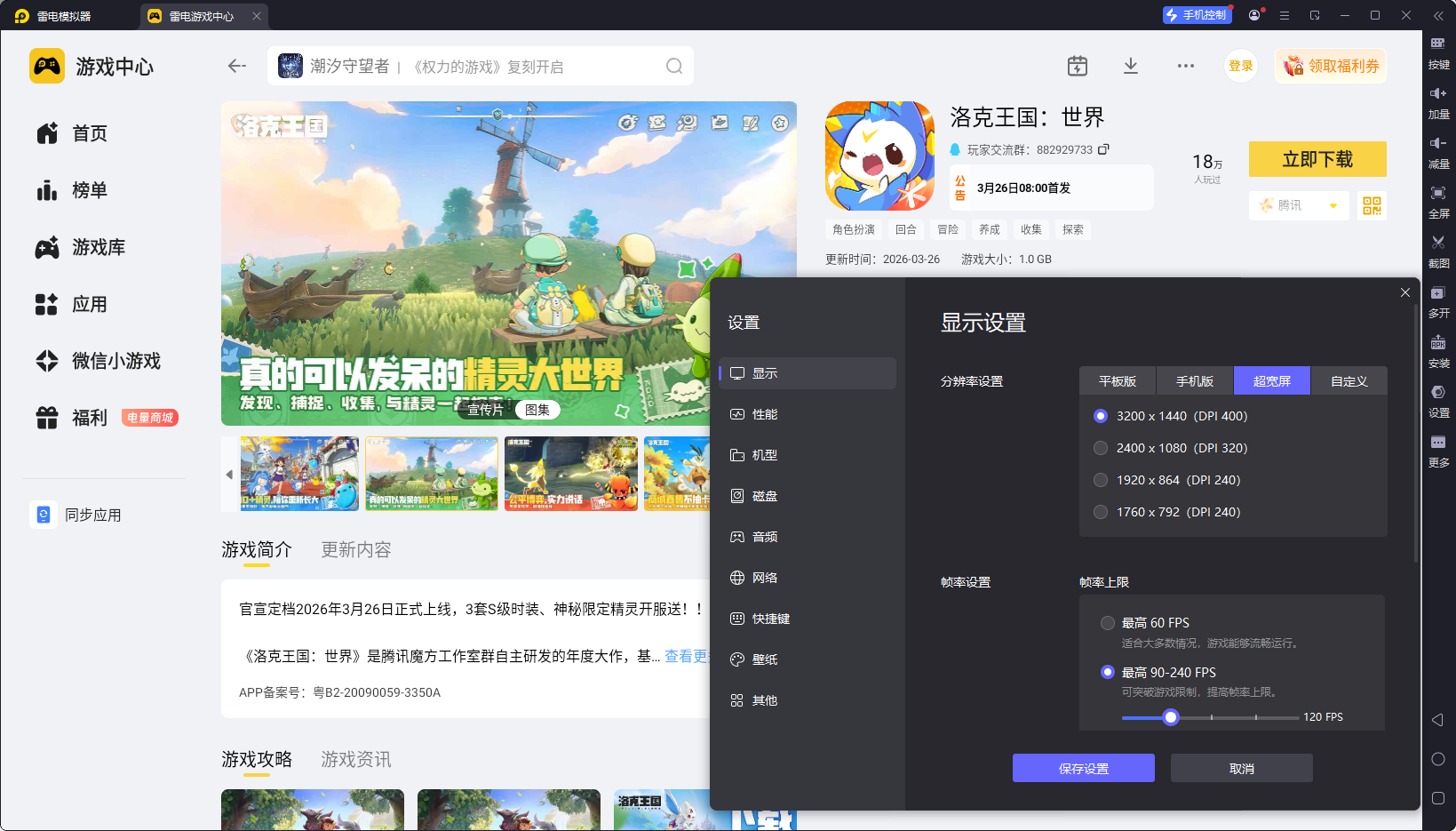Open the download manager icon in top bar

tap(1131, 66)
